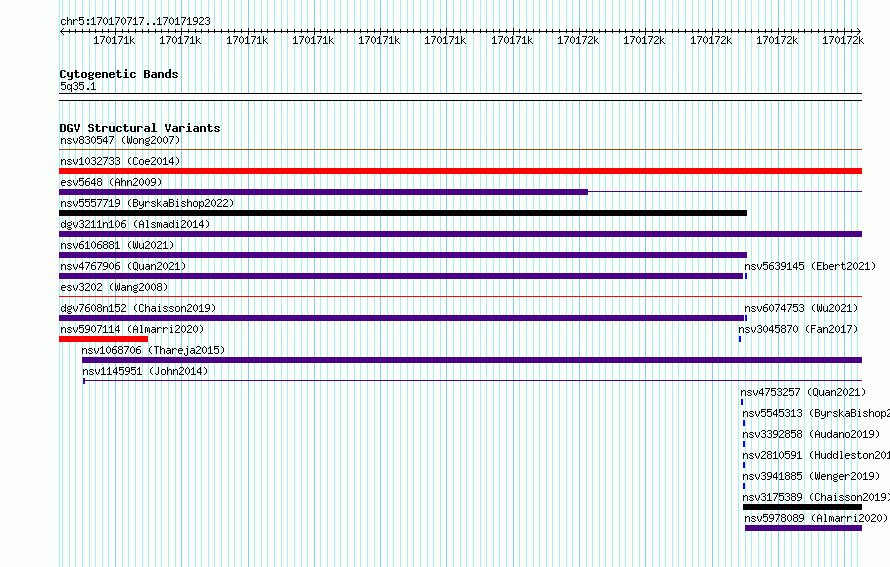Click the Cytogenetic Bands track title

point(119,74)
